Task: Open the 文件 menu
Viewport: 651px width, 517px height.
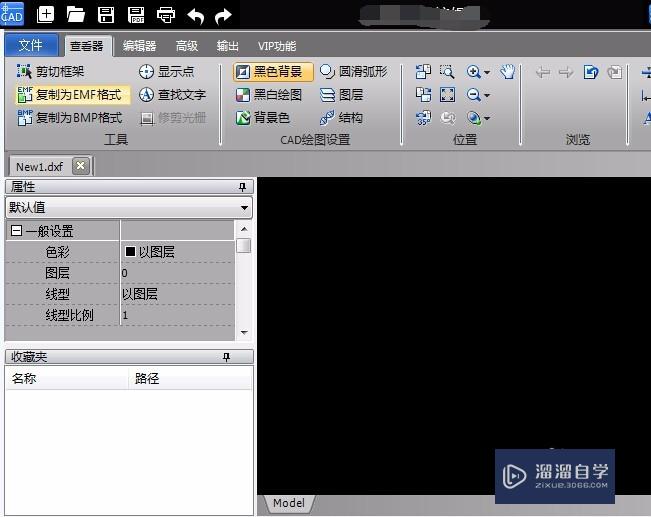Action: [31, 45]
